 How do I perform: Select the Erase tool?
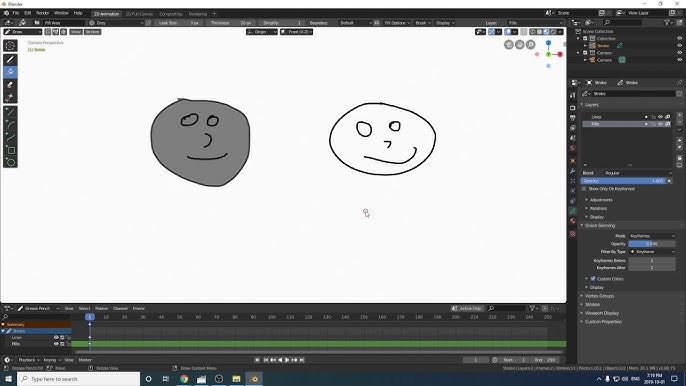click(x=10, y=85)
